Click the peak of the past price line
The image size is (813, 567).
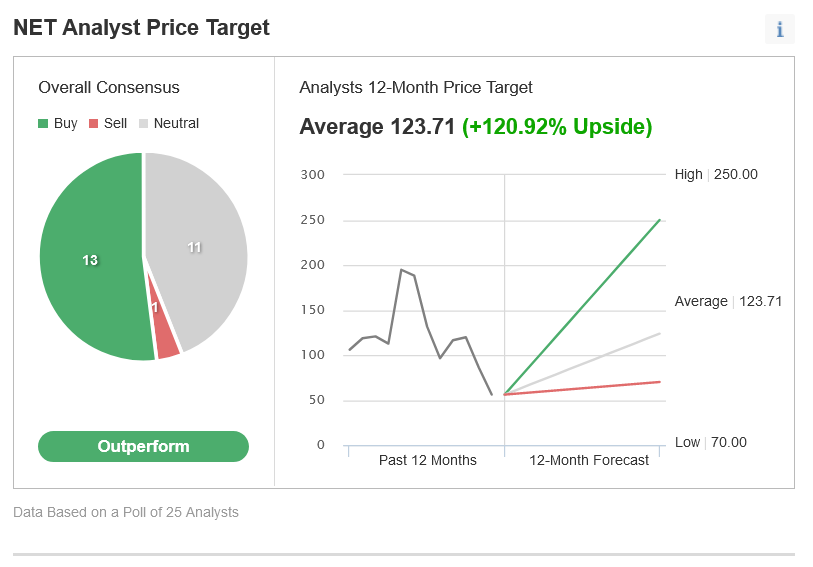tap(401, 270)
